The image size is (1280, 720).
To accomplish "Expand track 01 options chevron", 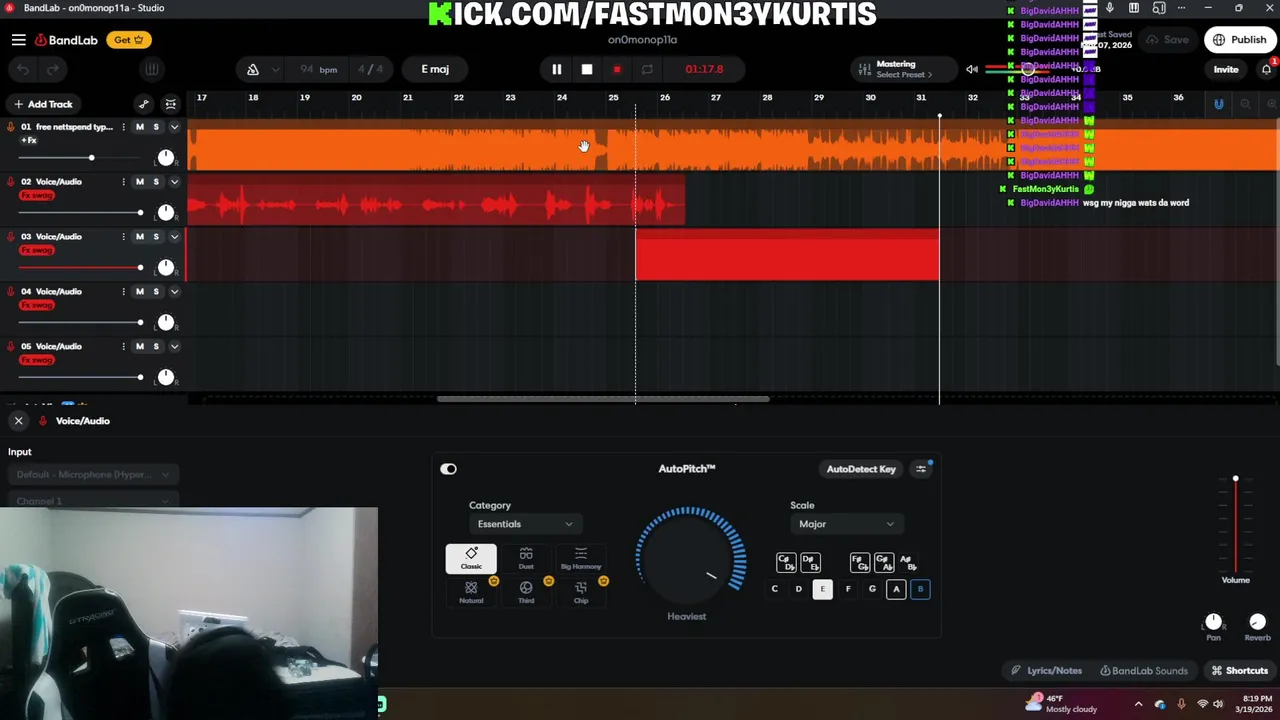I will (174, 127).
